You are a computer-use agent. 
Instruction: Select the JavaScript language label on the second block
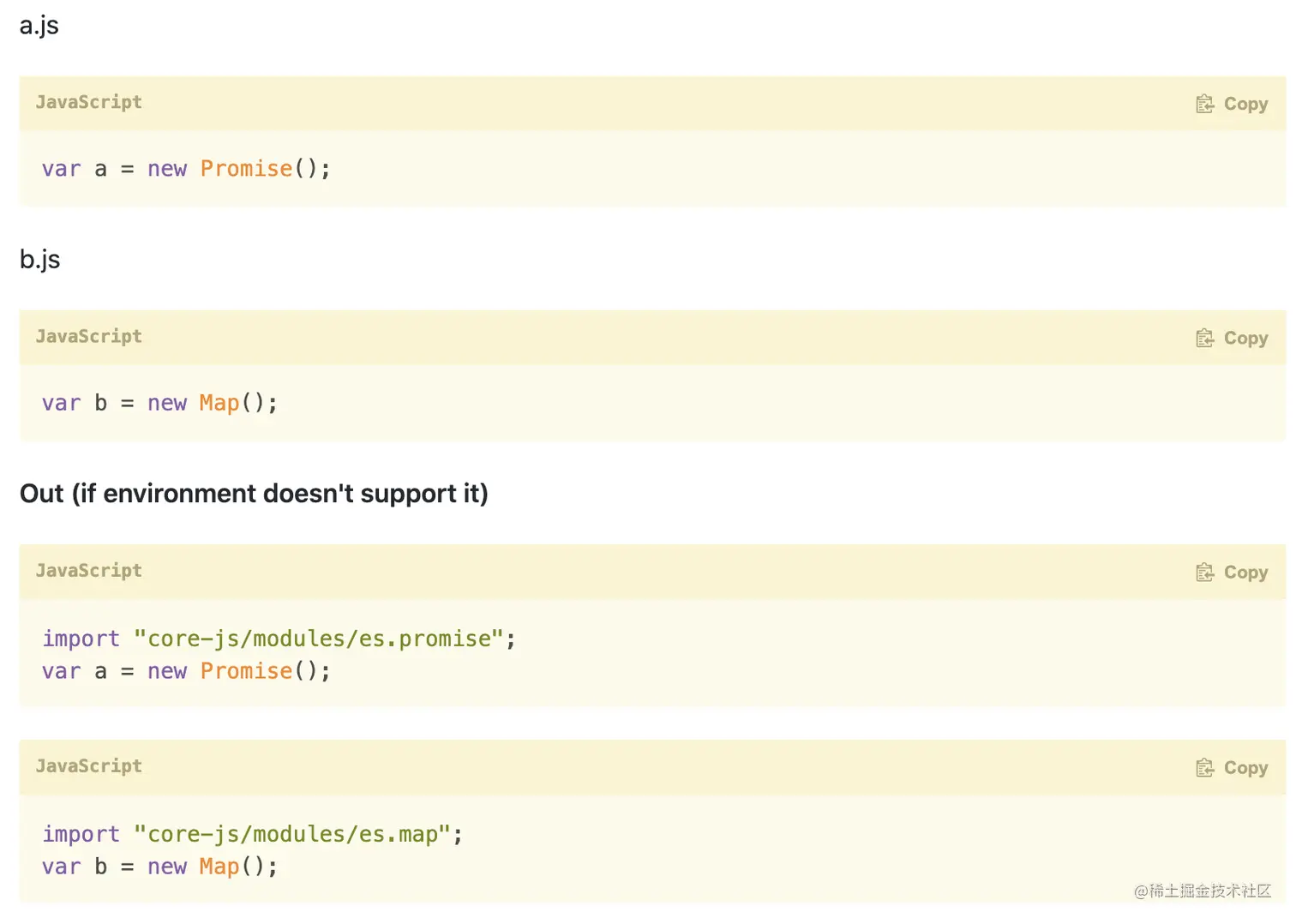point(88,336)
